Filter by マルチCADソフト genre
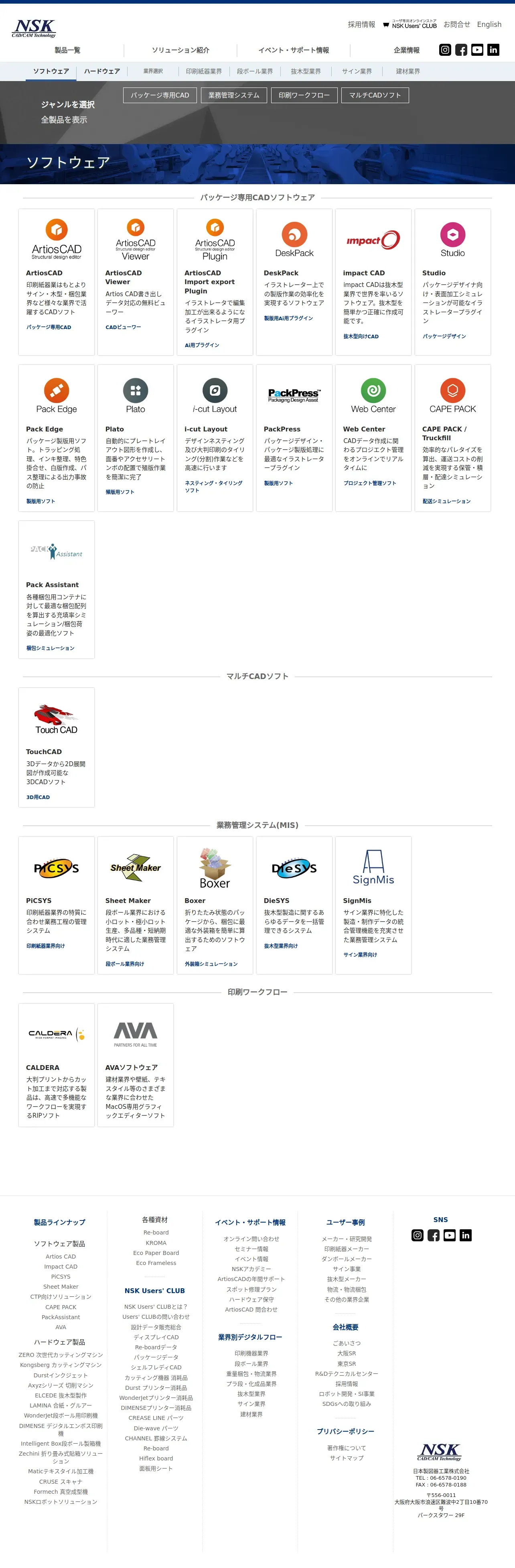This screenshot has width=515, height=1568. (x=375, y=96)
